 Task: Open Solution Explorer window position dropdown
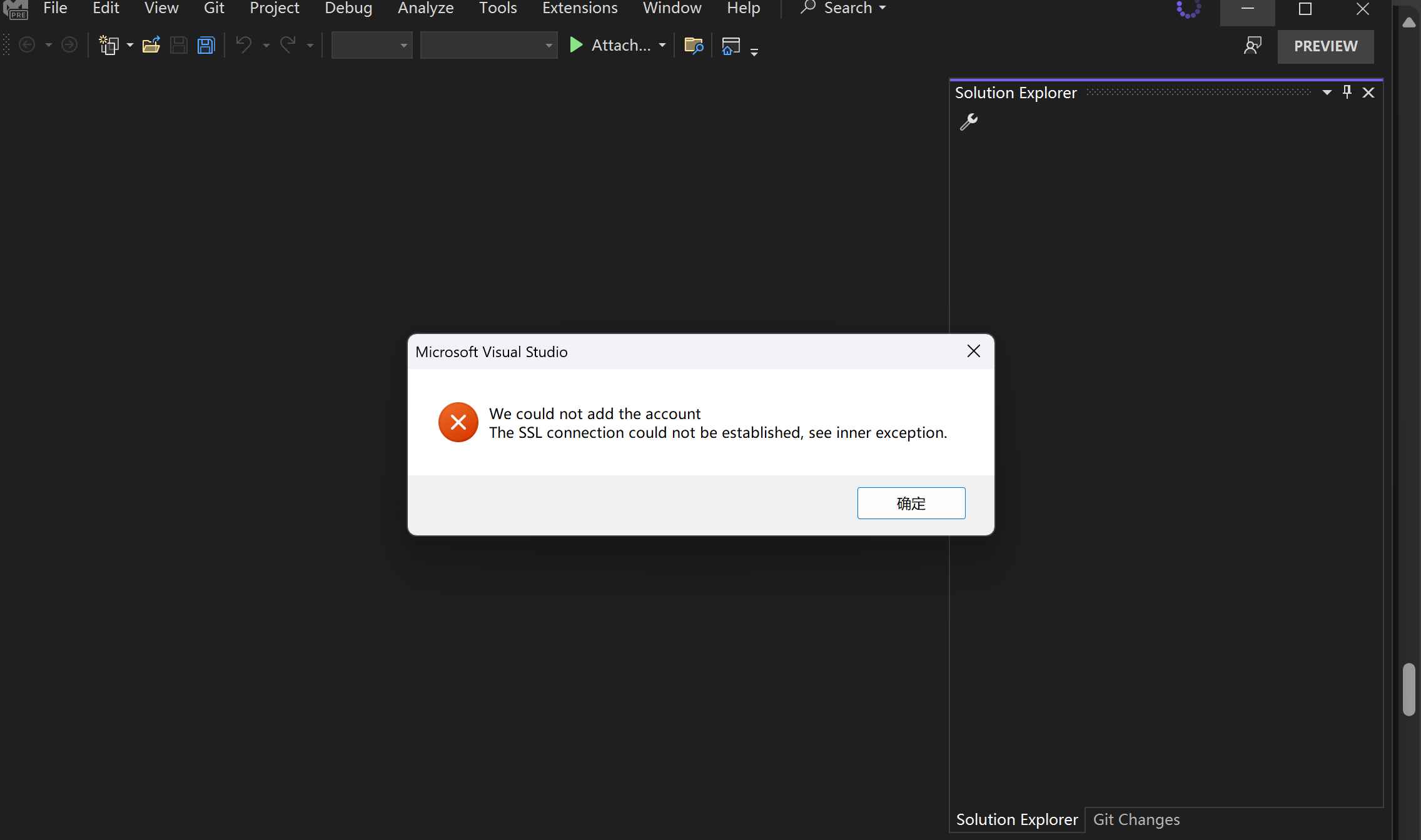pos(1327,93)
